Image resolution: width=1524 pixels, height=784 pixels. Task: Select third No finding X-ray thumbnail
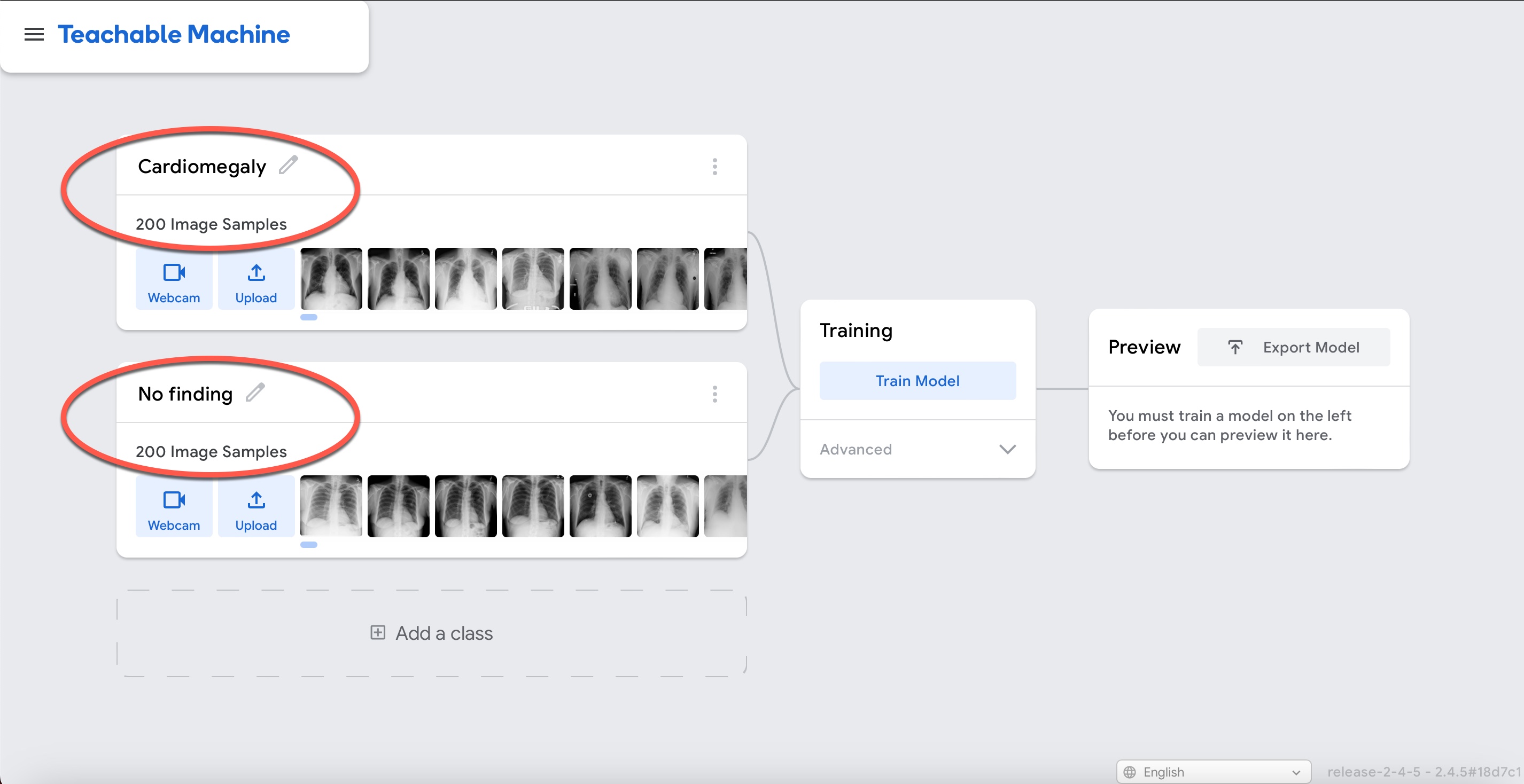(x=465, y=506)
